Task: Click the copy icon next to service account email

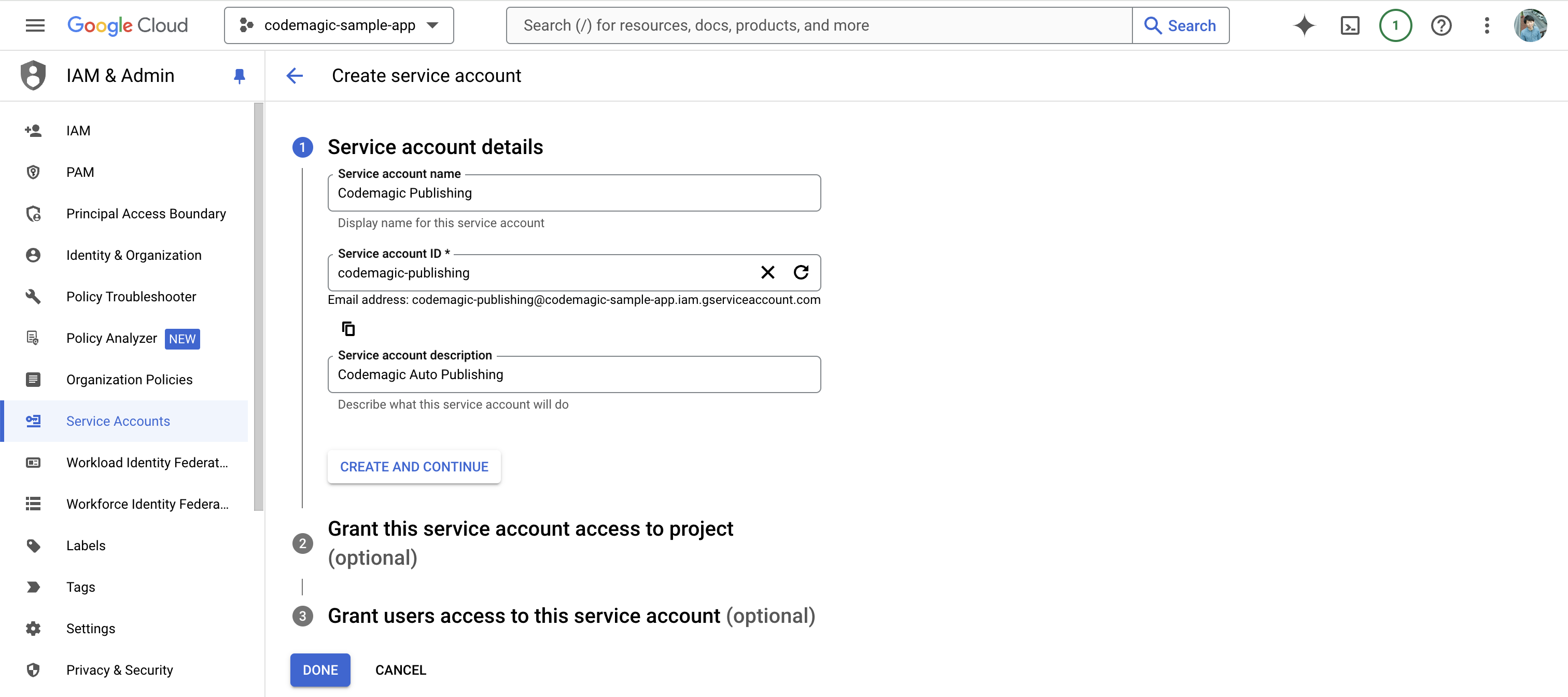Action: (348, 328)
